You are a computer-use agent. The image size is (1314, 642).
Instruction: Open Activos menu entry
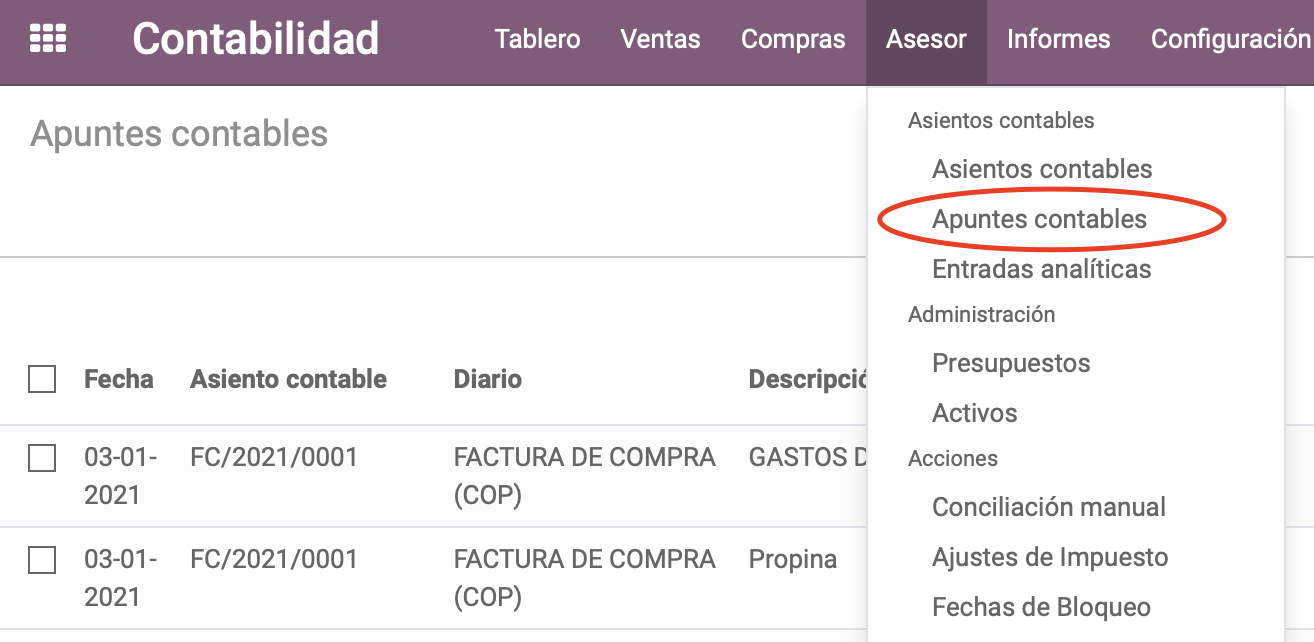click(975, 413)
